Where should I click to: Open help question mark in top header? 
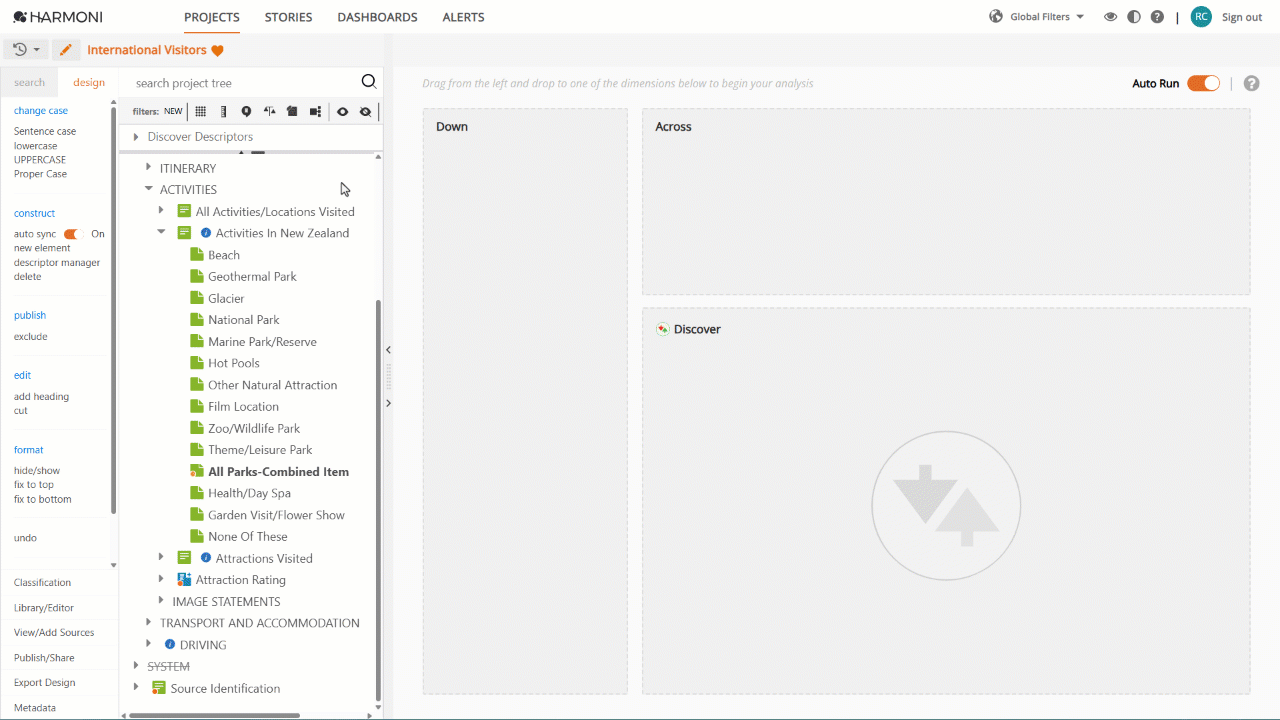(x=1157, y=17)
